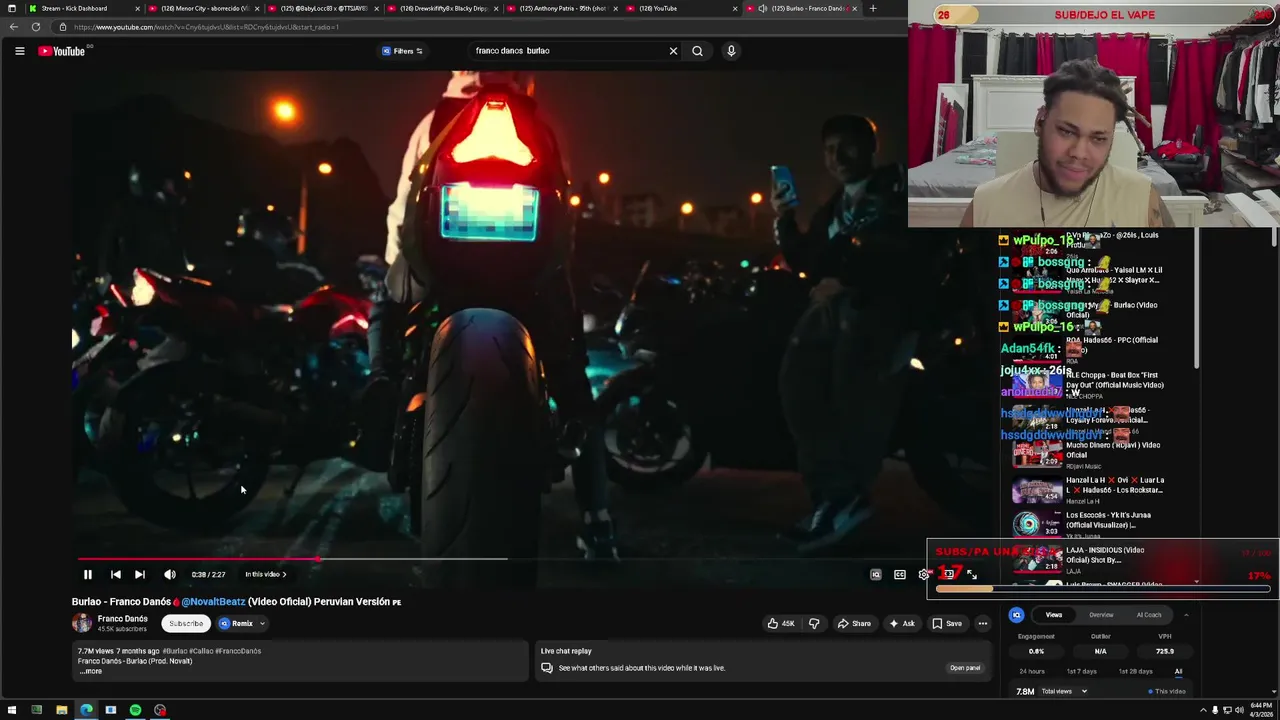Open system volume in tray

pyautogui.click(x=1239, y=710)
